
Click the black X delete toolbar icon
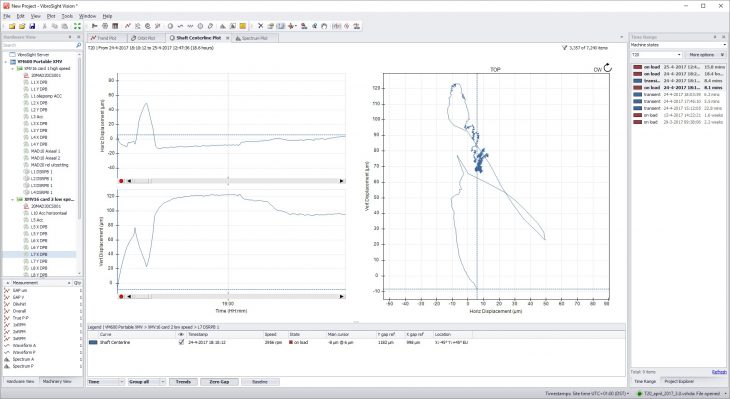(260, 26)
